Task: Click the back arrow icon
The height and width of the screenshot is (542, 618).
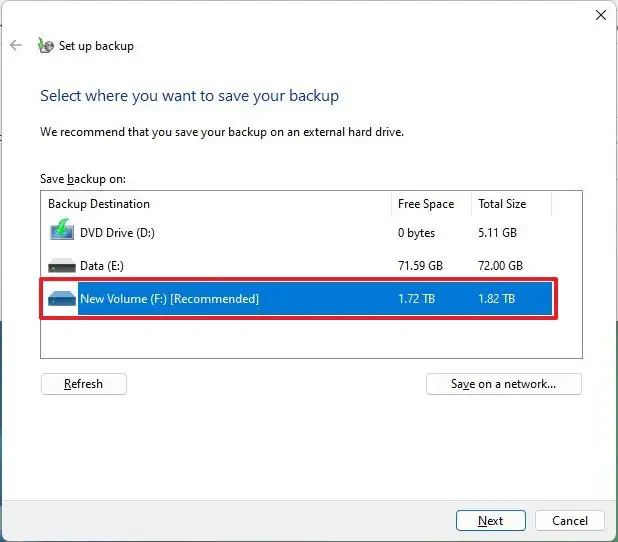Action: pos(16,45)
